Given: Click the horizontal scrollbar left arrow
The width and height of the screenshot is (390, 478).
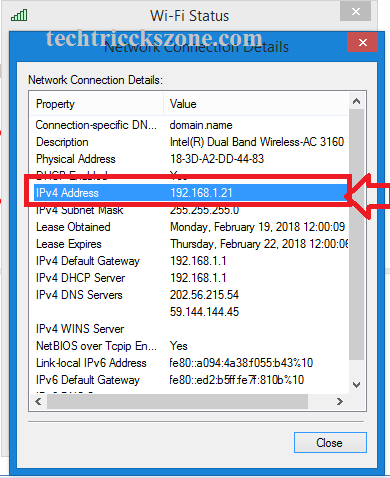Looking at the screenshot, I should [38, 401].
